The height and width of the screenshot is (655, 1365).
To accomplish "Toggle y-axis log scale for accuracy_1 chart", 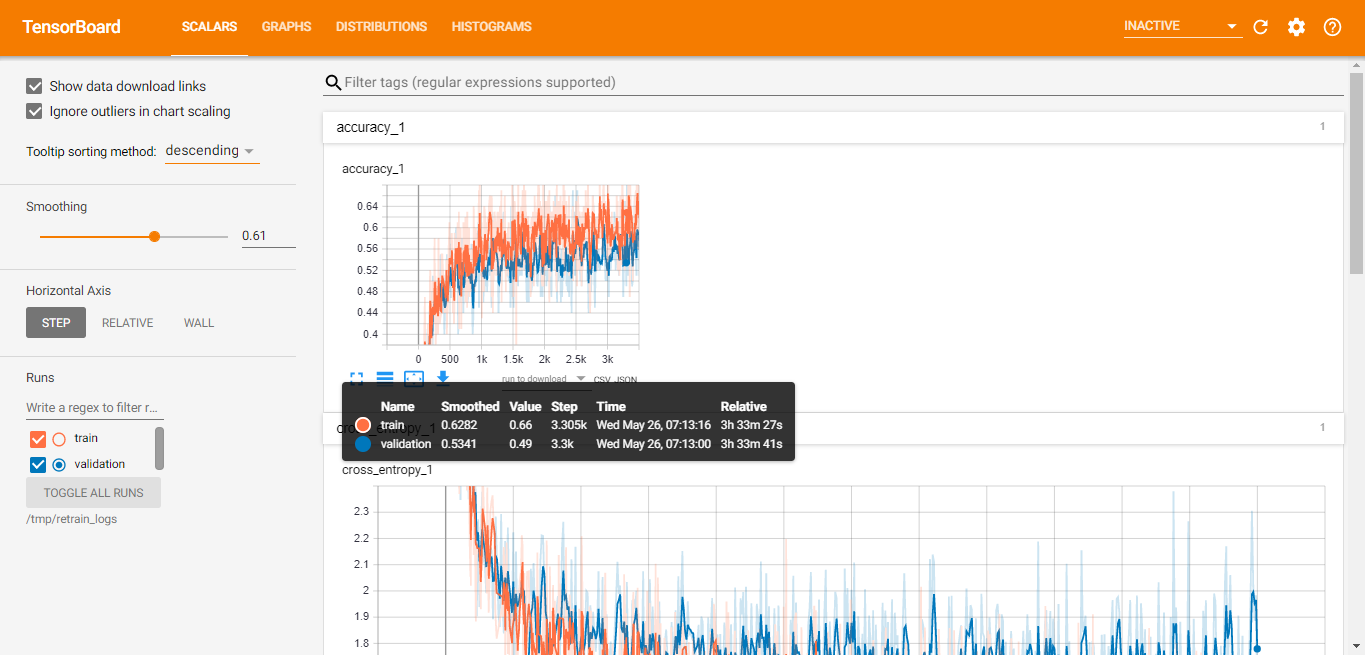I will (x=384, y=378).
